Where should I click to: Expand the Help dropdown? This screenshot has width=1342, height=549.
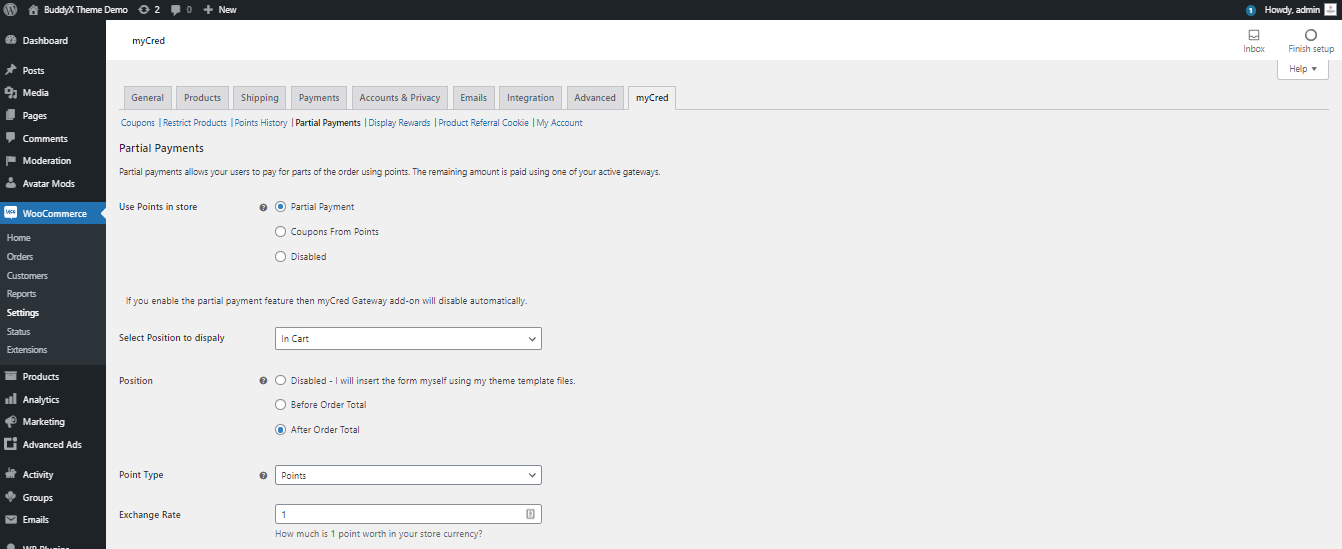[1302, 69]
